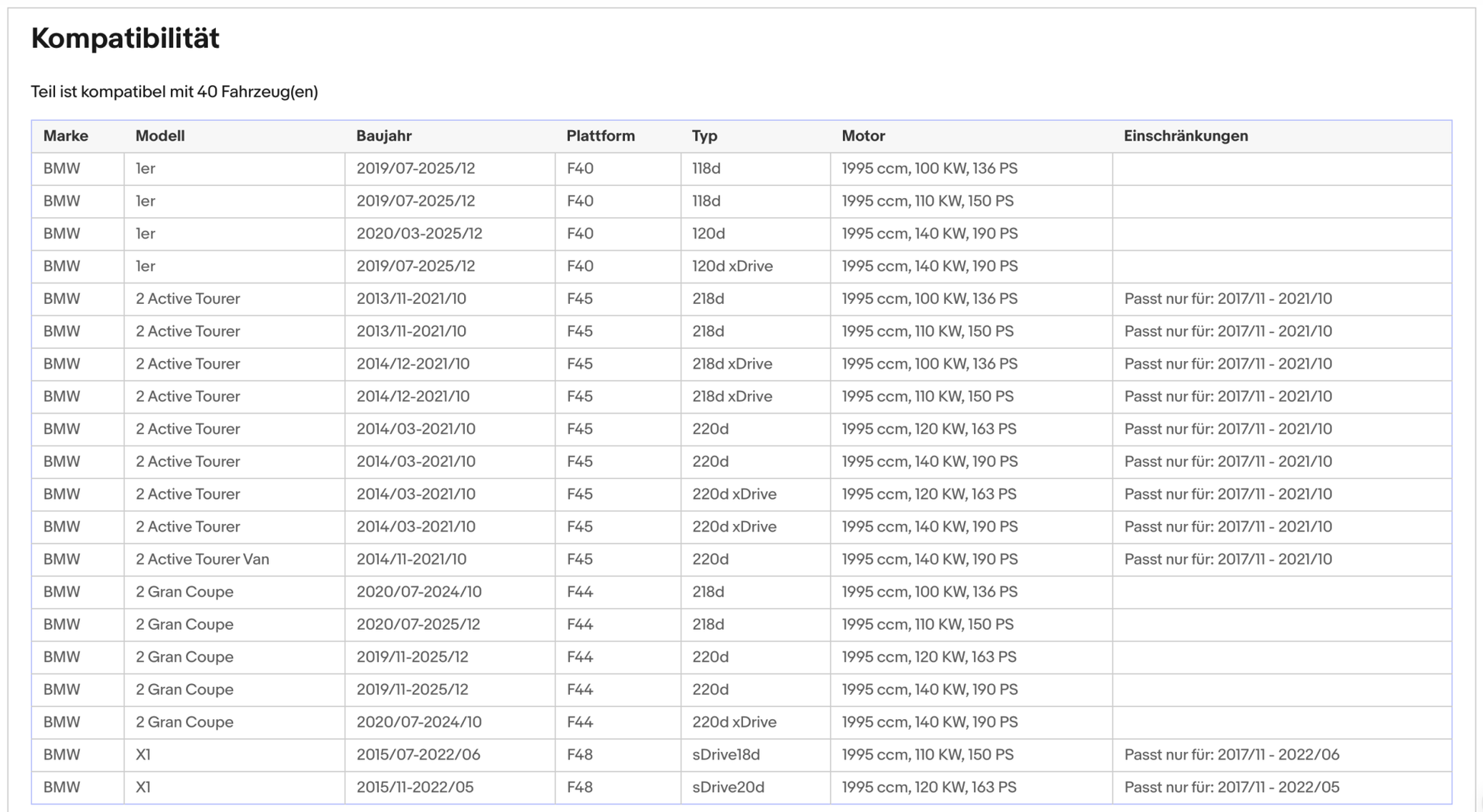This screenshot has height=812, width=1483.
Task: Click the 2014/11-2021/10 Baujahr cell
Action: (x=411, y=560)
